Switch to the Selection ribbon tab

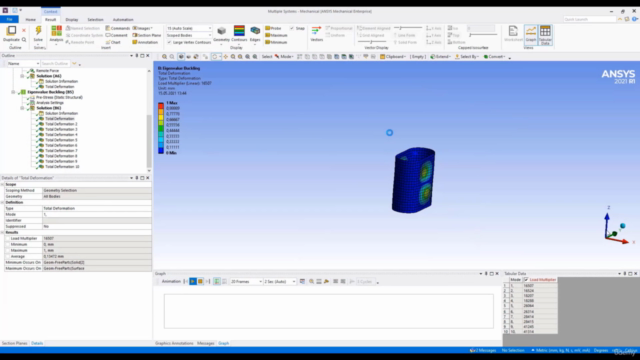[96, 19]
